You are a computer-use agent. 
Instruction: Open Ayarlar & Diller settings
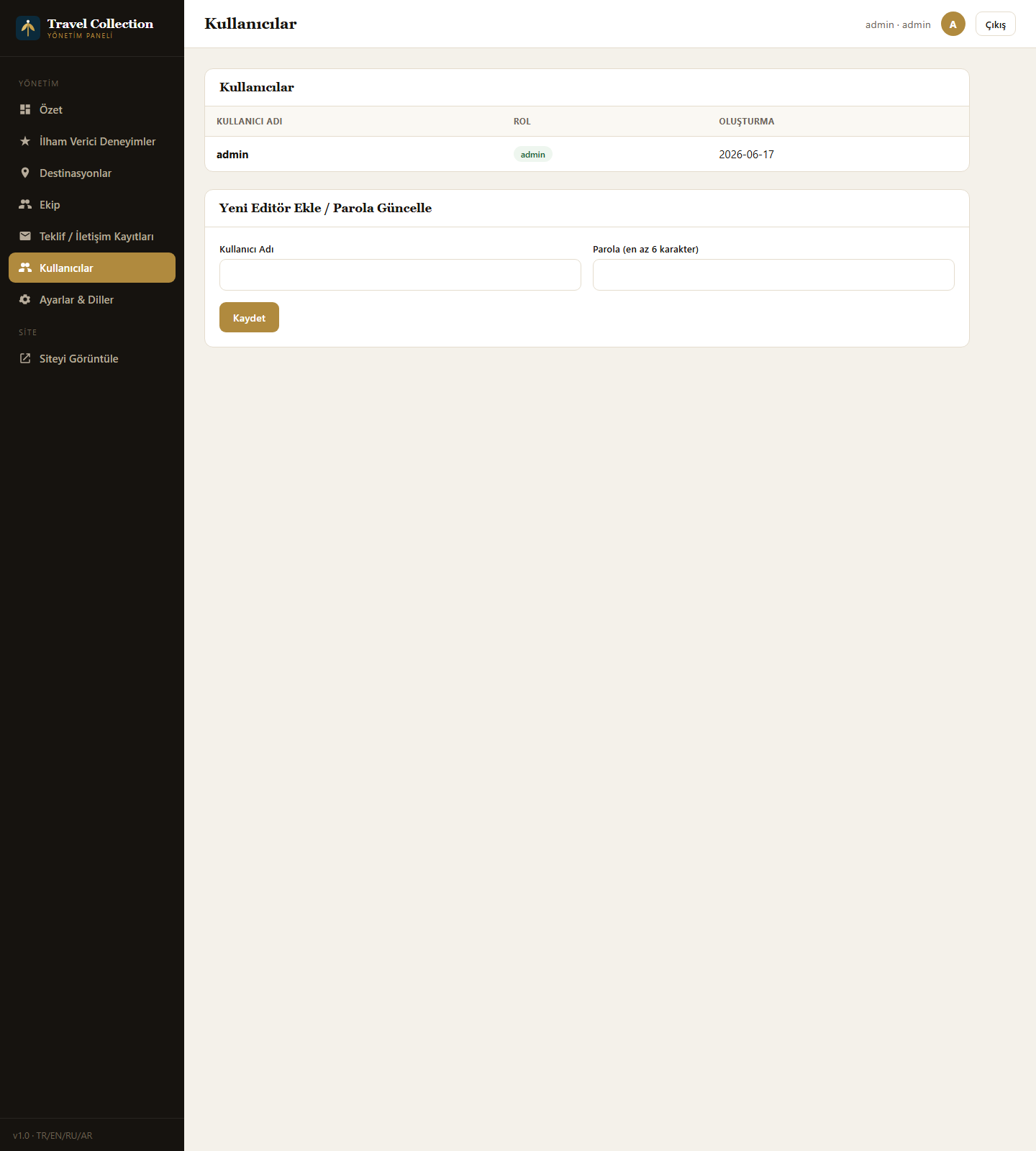click(92, 299)
